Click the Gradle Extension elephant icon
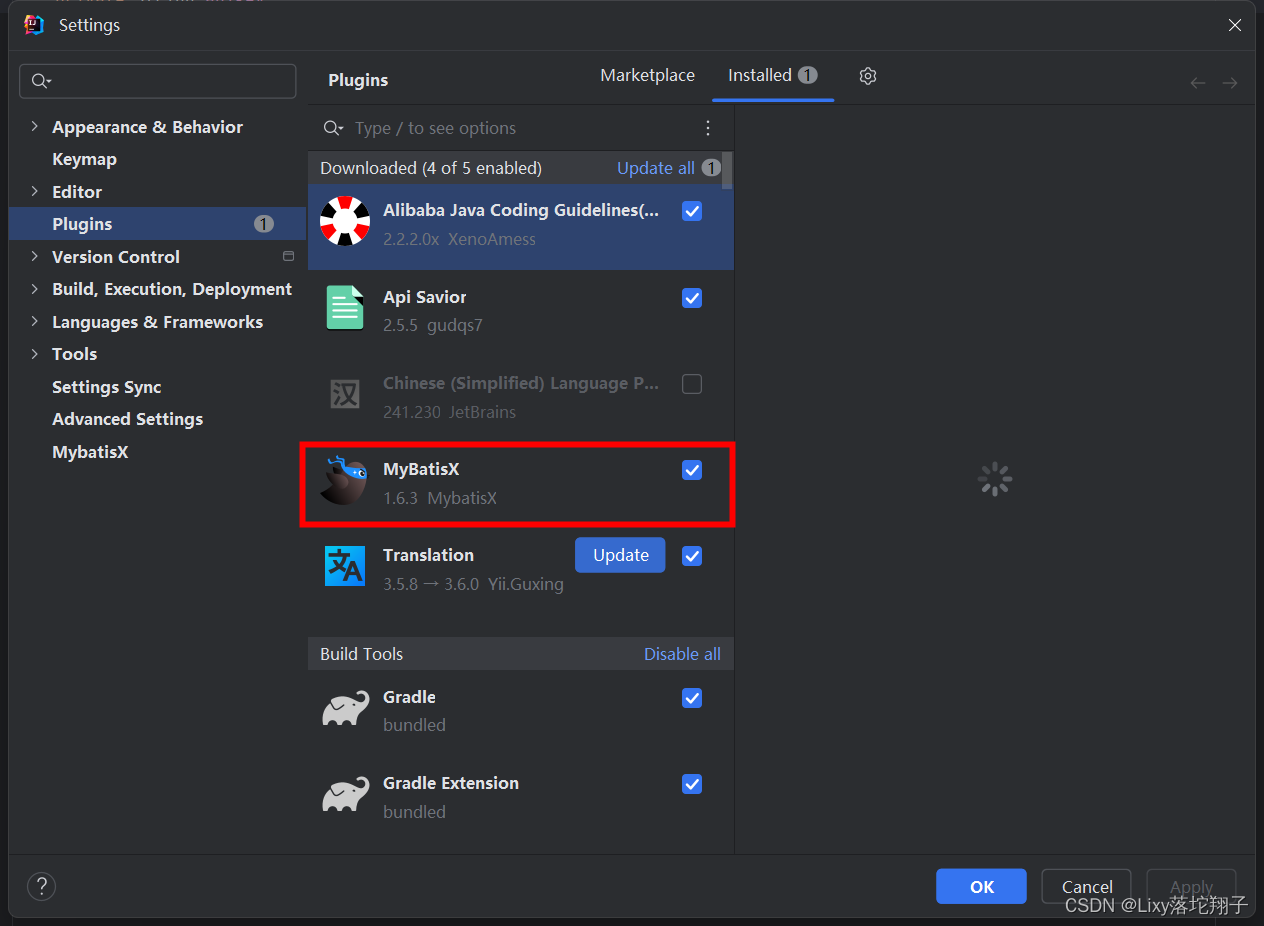Screen dimensions: 1264x926 [x=345, y=795]
